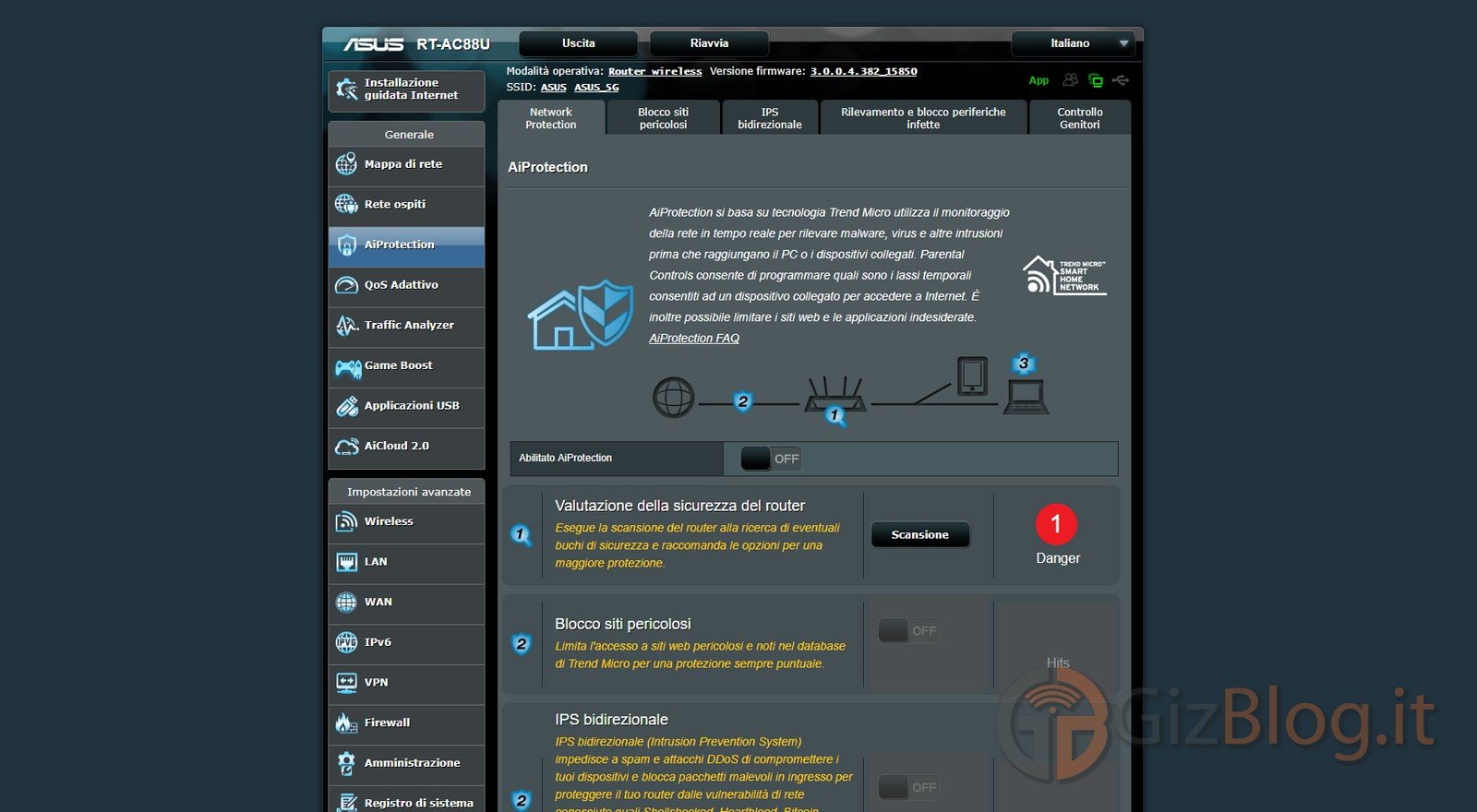The width and height of the screenshot is (1477, 812).
Task: Open the IPv6 settings icon
Action: [346, 642]
